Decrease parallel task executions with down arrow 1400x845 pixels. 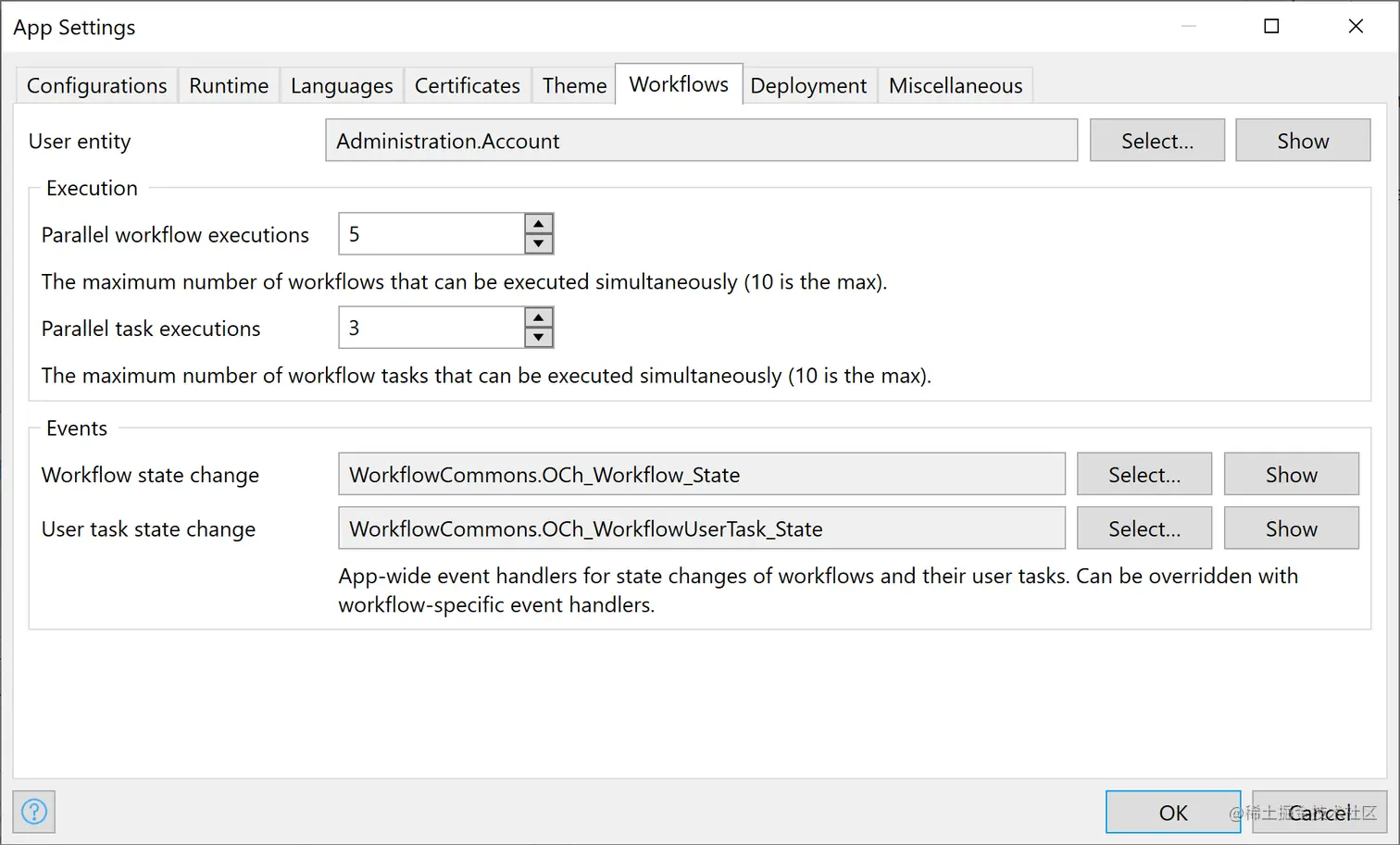pos(538,338)
